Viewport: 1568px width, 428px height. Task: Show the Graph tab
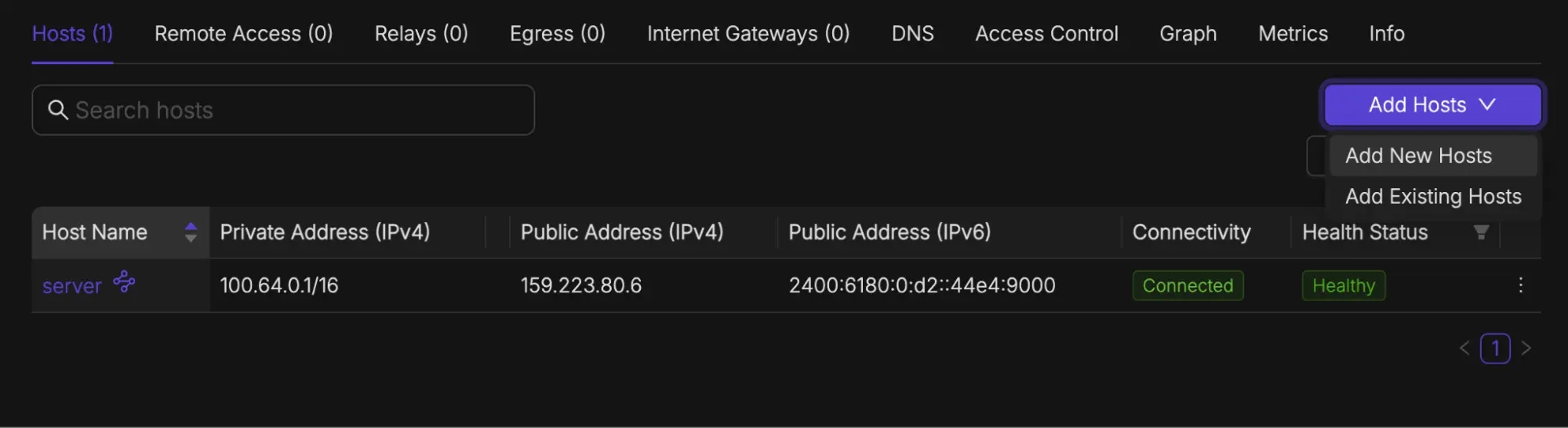click(x=1188, y=34)
